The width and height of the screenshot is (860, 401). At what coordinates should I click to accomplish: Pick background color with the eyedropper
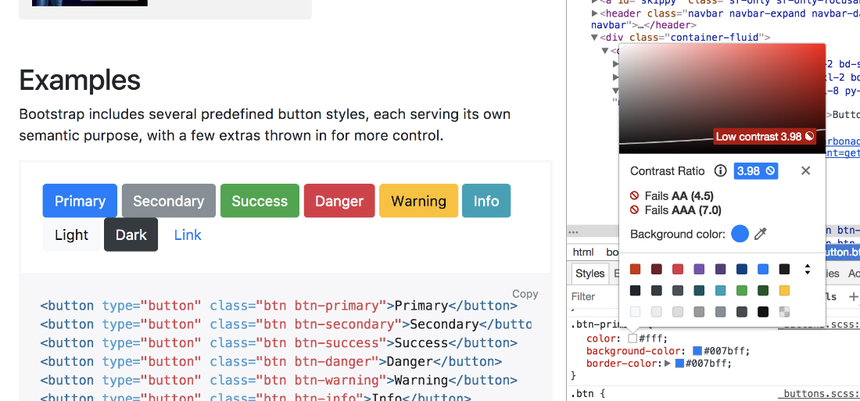pos(761,234)
